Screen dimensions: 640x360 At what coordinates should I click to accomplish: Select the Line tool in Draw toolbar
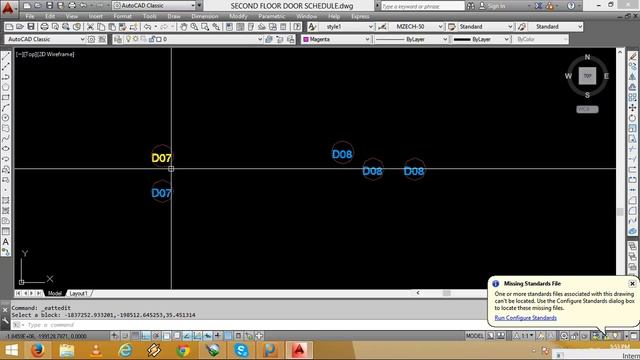(6, 56)
